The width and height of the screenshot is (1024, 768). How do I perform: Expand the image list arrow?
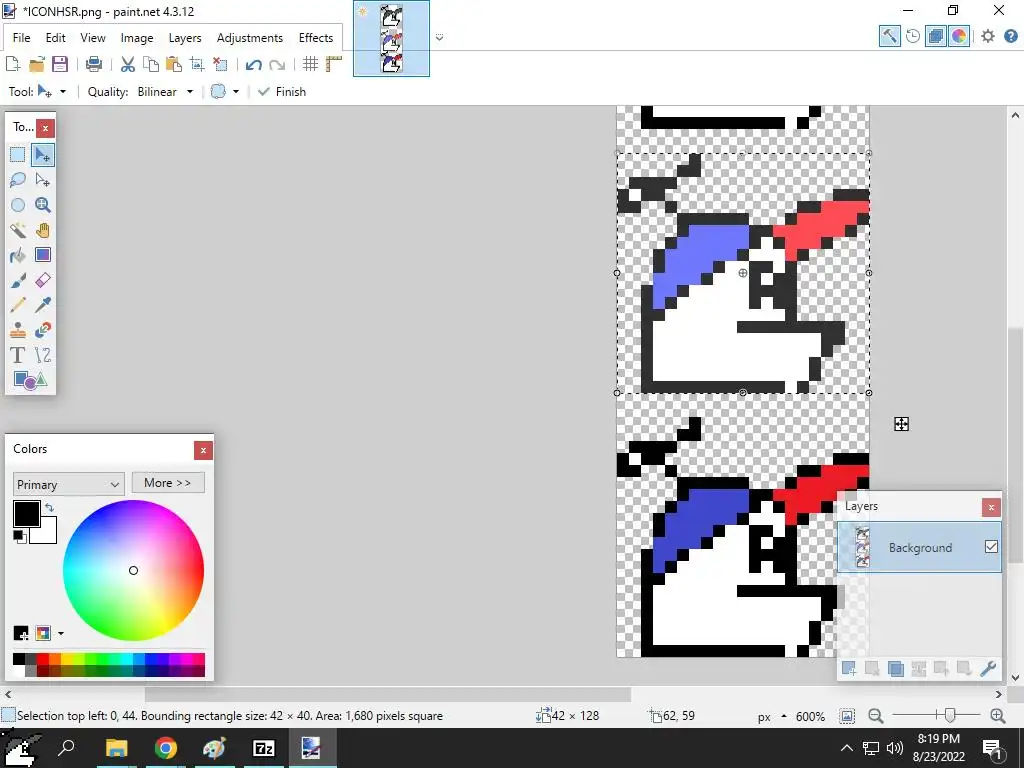point(440,37)
